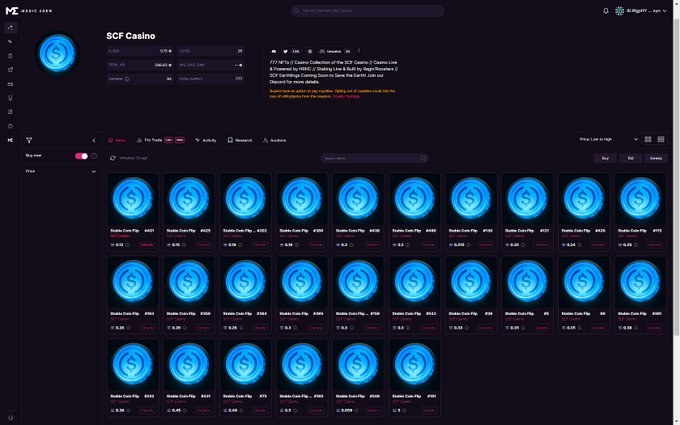Click the help icon beside Buy now
680x425 pixels.
tap(94, 156)
